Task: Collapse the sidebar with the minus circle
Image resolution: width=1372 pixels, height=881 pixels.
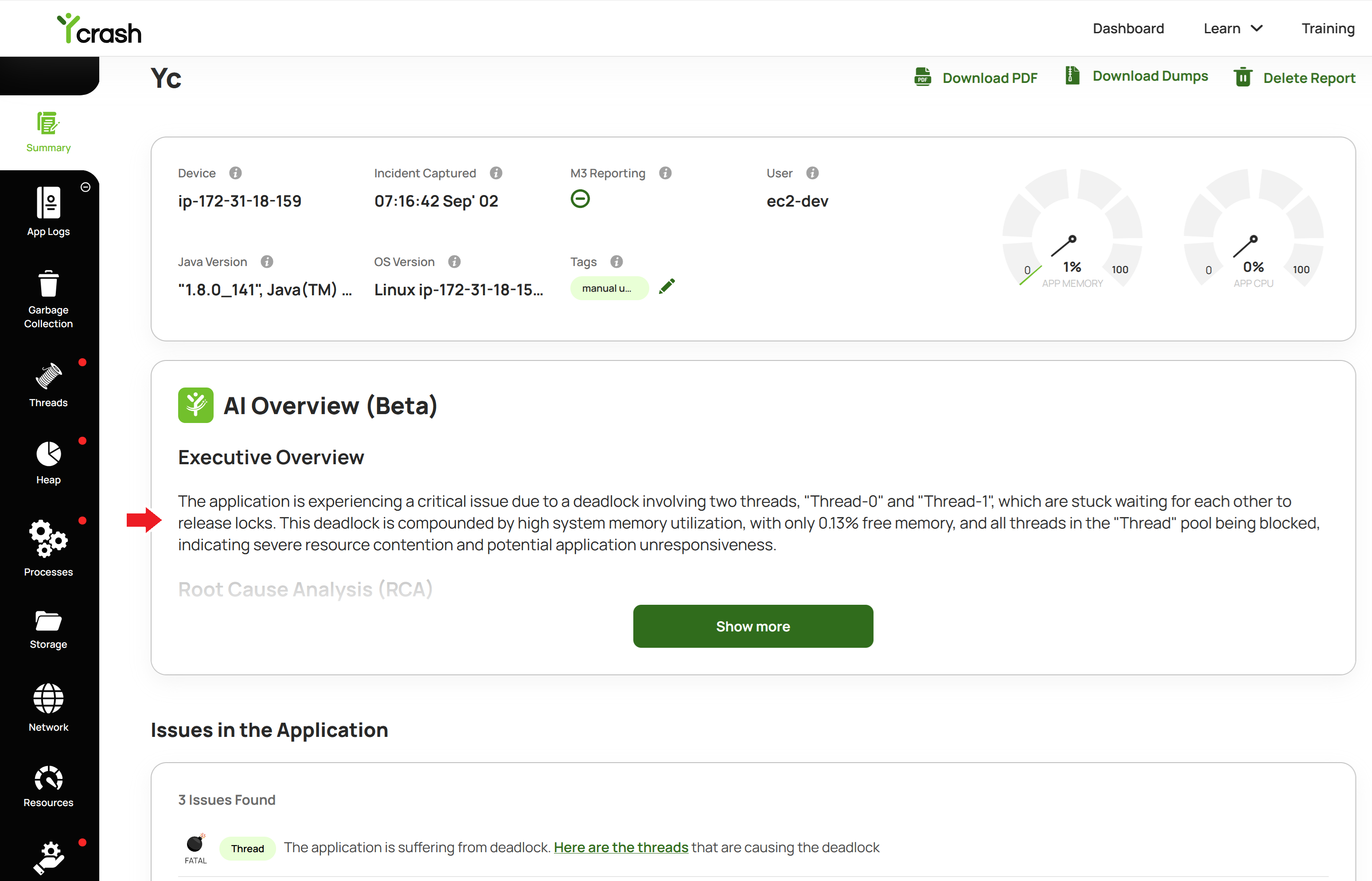Action: (86, 187)
